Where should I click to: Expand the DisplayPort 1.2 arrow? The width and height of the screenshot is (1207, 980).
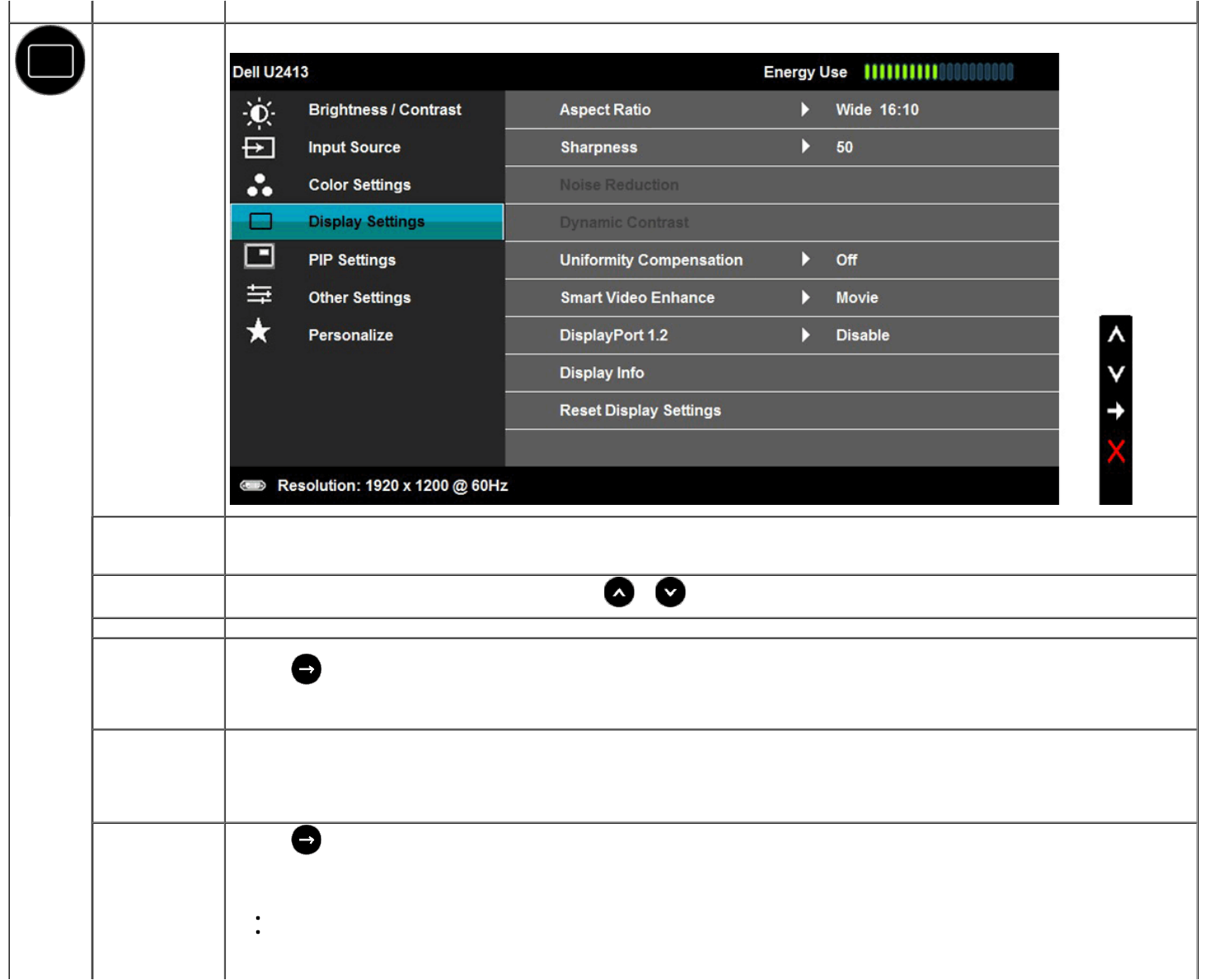[805, 335]
